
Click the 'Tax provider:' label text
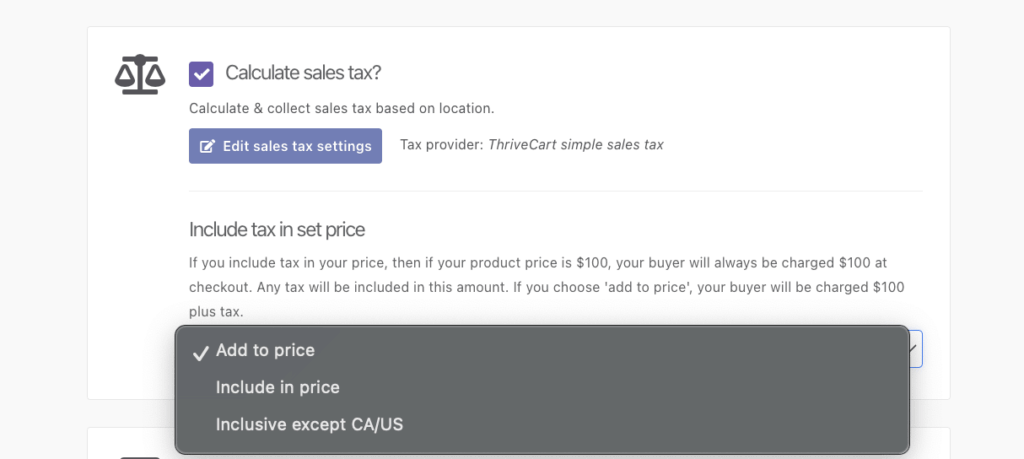click(441, 145)
